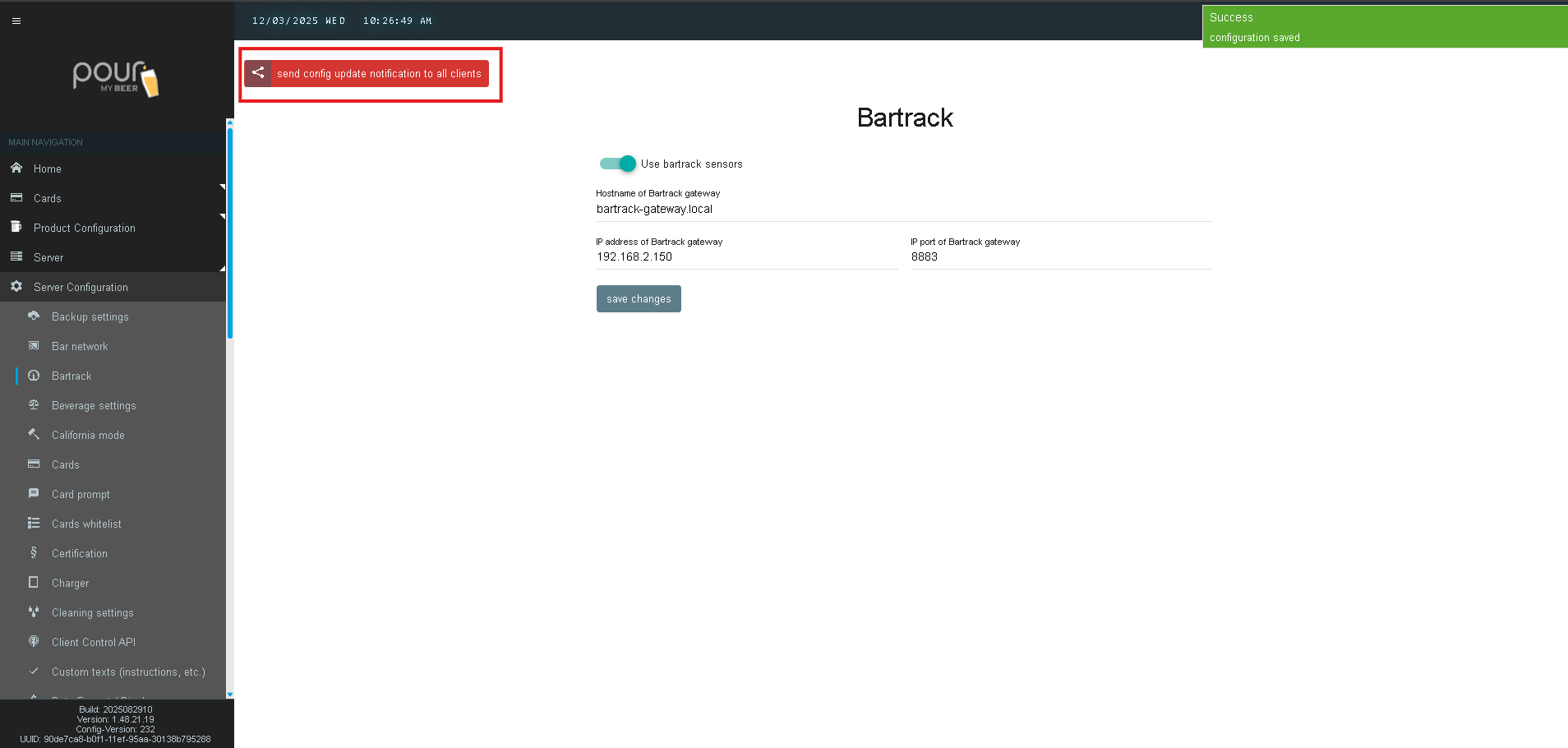Click the Bartrack sidebar icon
Image resolution: width=1568 pixels, height=748 pixels.
click(34, 376)
